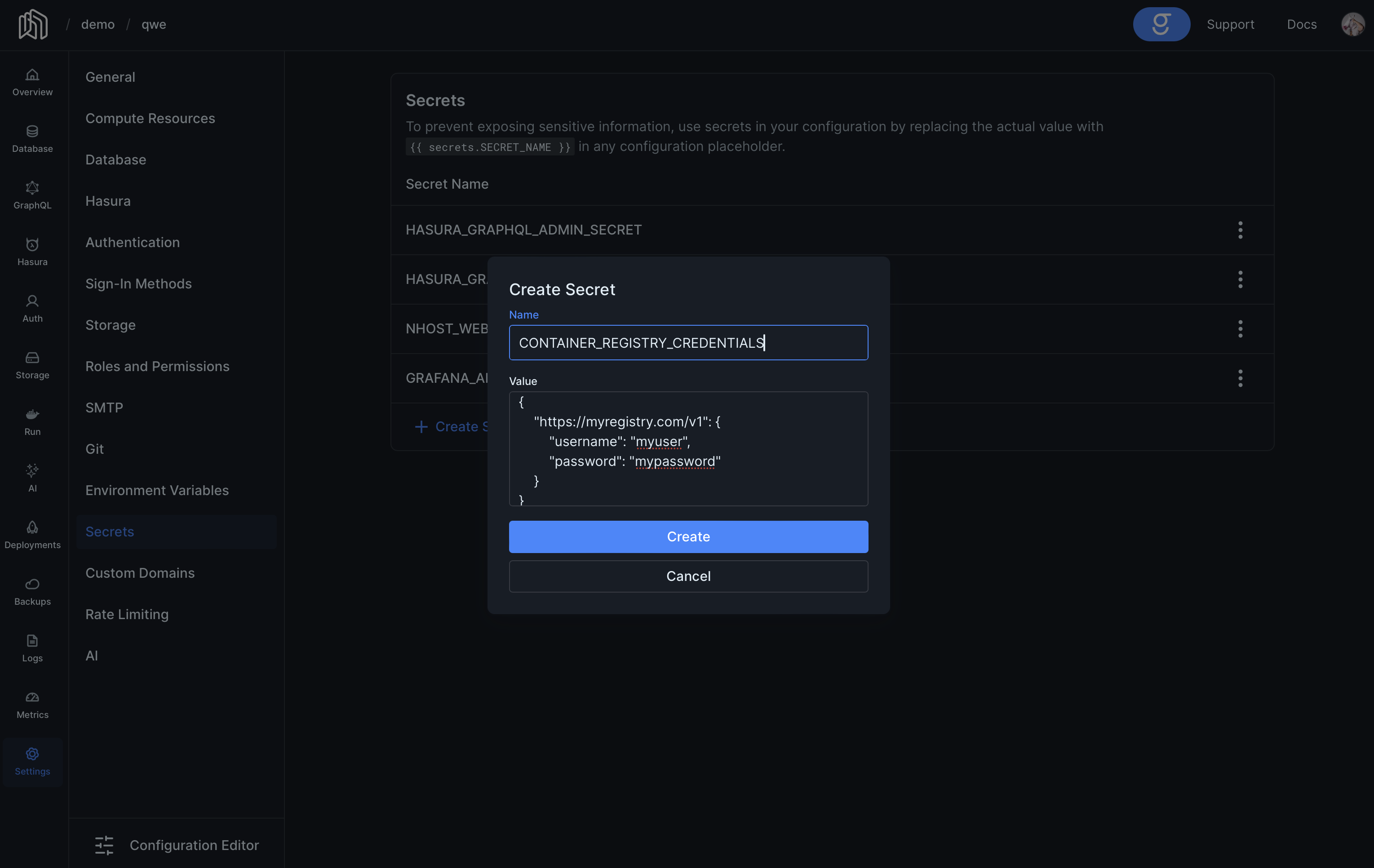The image size is (1374, 868).
Task: Open options menu for HASURA_GRAPHQL_ADMIN_SECRET
Action: coord(1240,230)
